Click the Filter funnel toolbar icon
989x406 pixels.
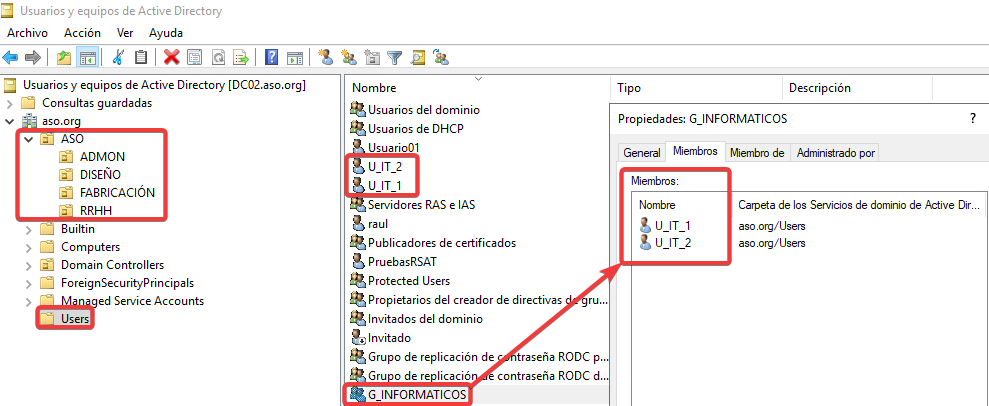pos(394,57)
